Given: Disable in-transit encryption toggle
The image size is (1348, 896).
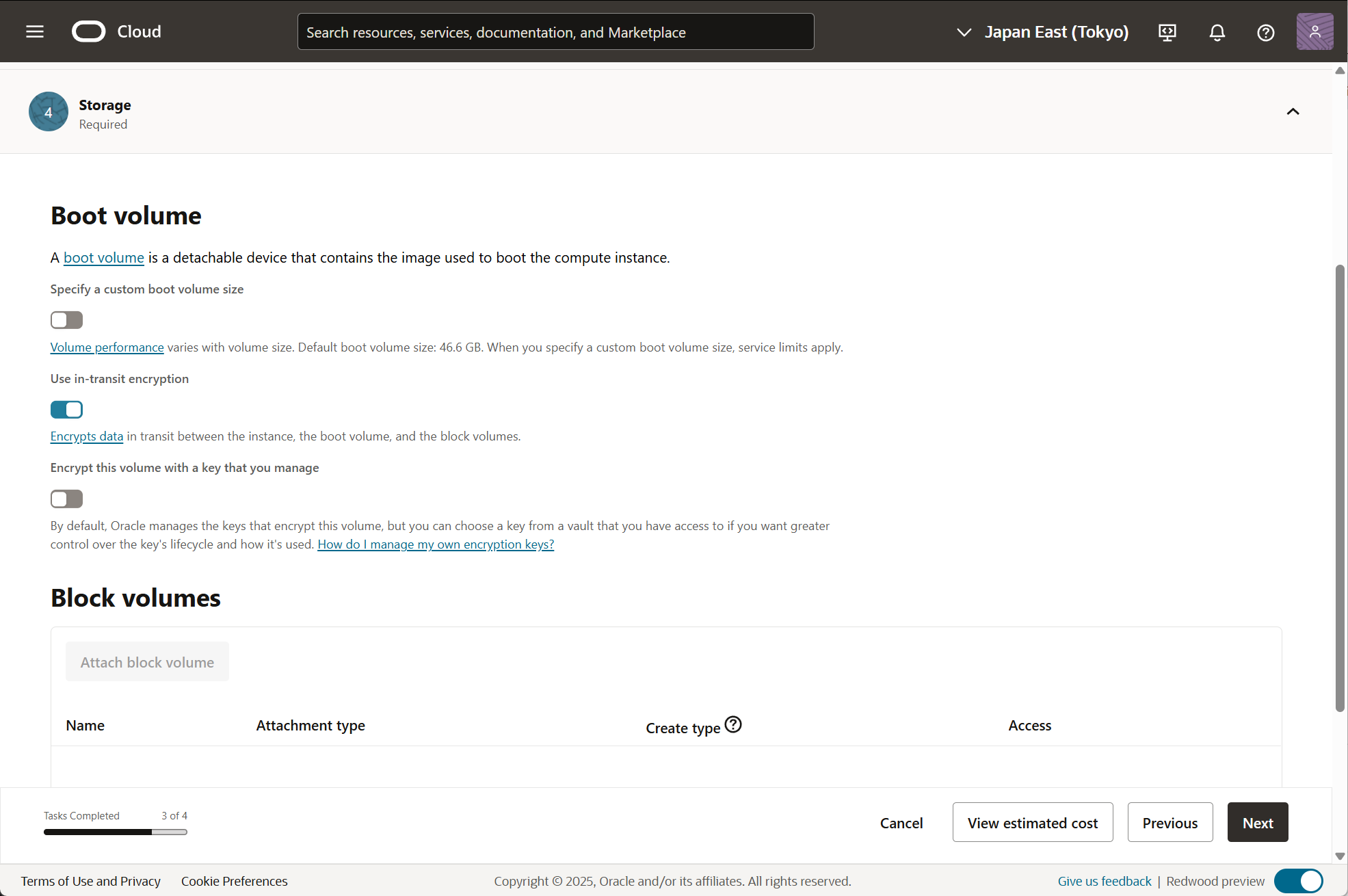Looking at the screenshot, I should pos(66,410).
